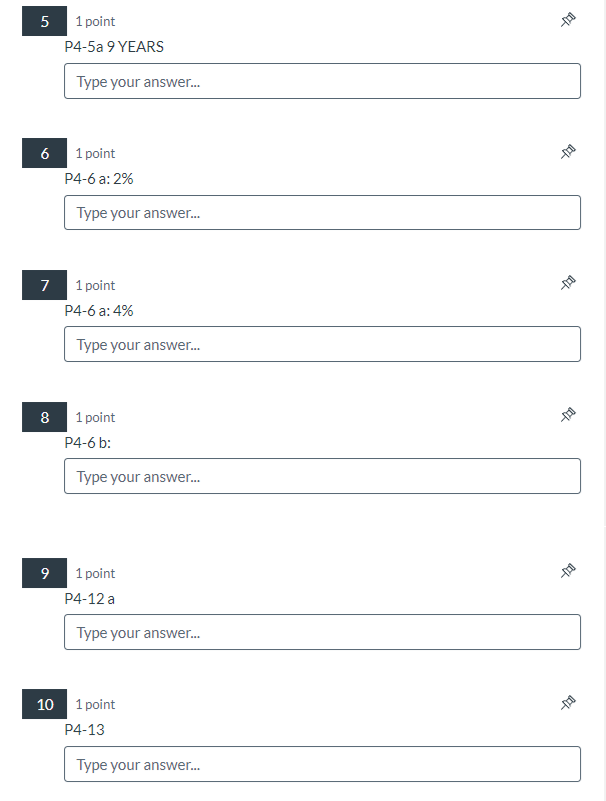Expand question 9 by clicking its badge

coord(43,572)
